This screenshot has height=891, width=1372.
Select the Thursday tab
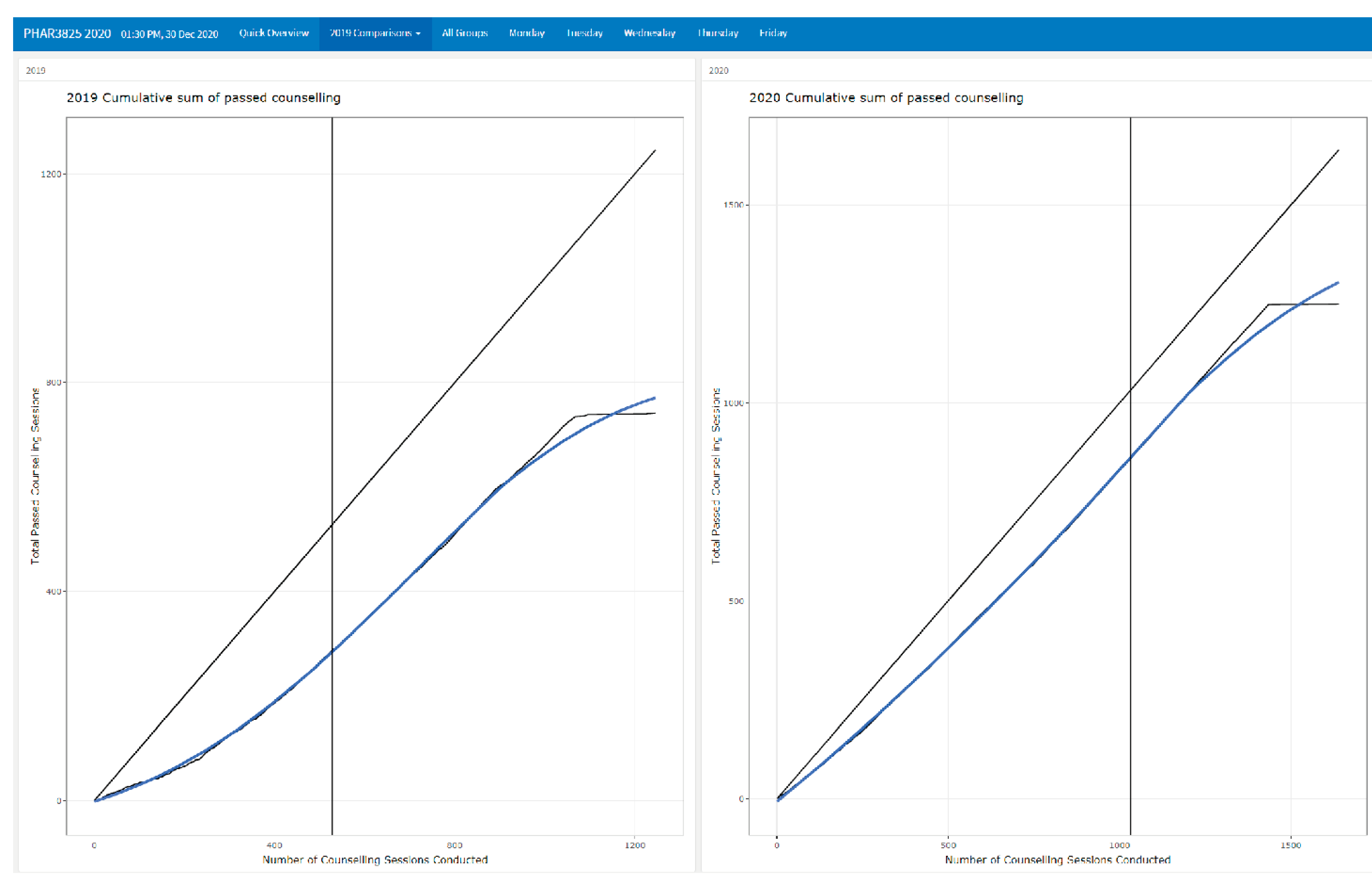coord(718,33)
